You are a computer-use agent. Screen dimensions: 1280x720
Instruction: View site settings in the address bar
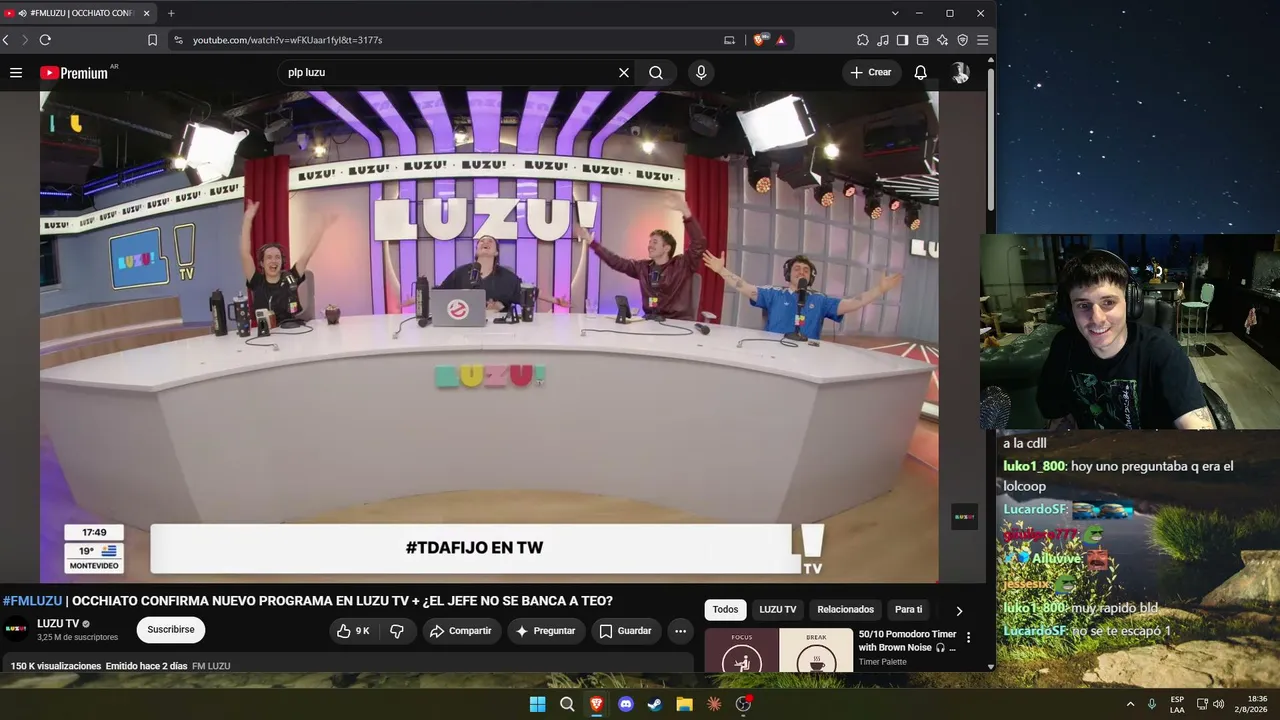[x=178, y=40]
